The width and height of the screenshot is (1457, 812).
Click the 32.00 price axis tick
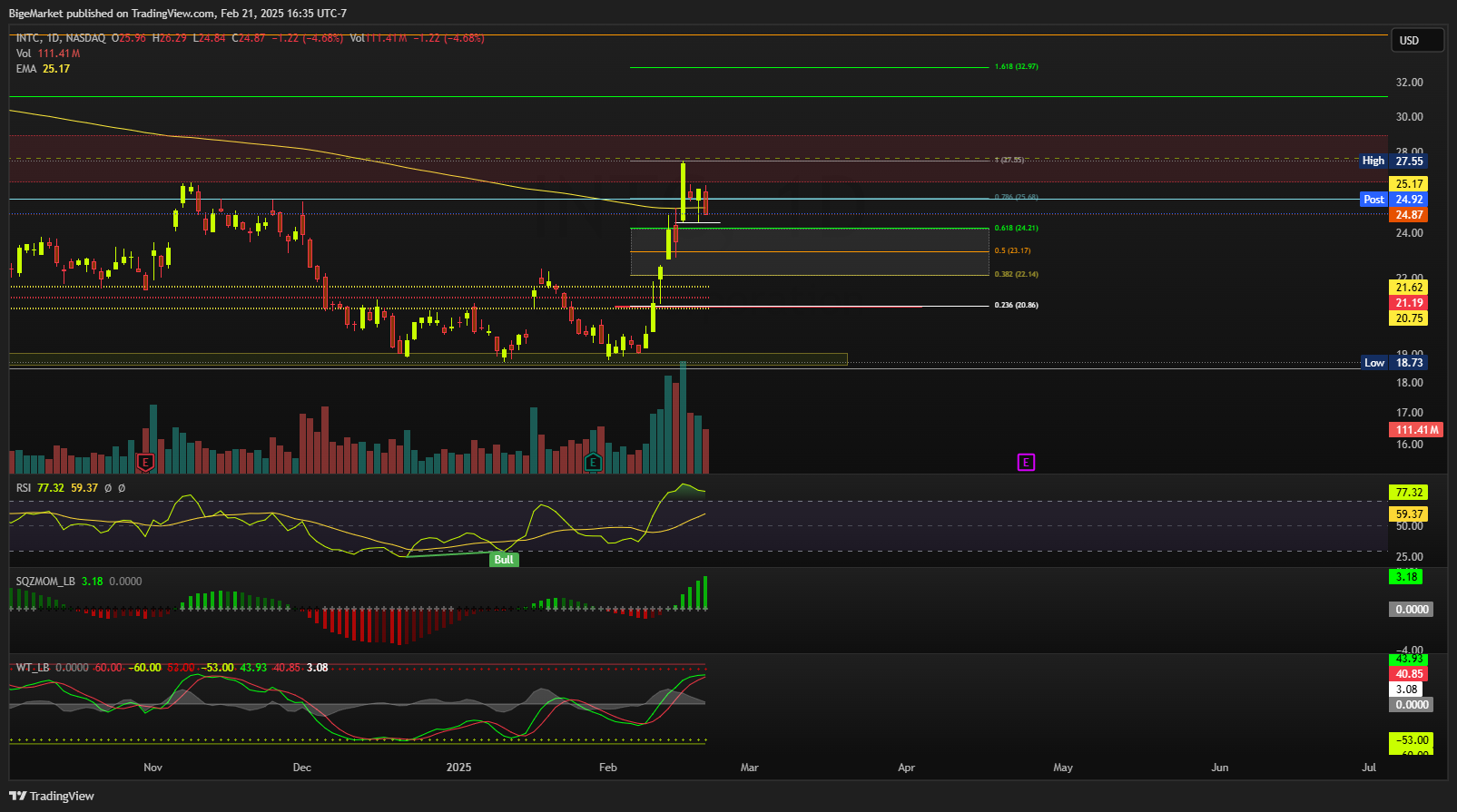[x=1410, y=83]
